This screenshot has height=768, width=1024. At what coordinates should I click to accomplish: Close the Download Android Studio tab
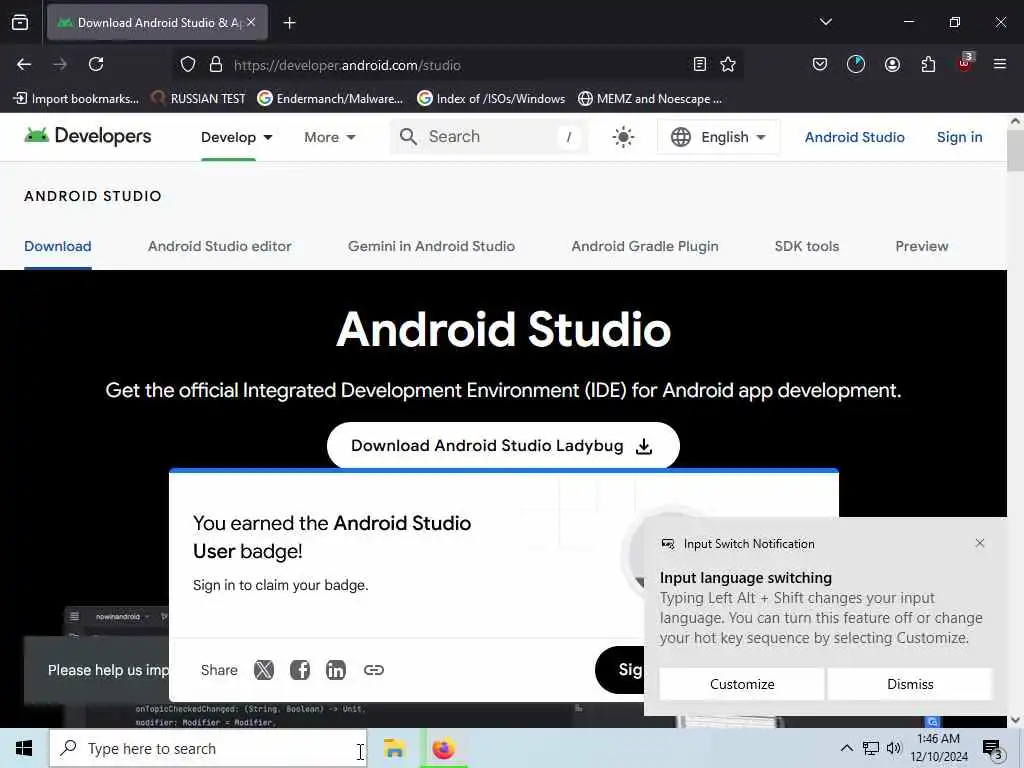pos(251,22)
